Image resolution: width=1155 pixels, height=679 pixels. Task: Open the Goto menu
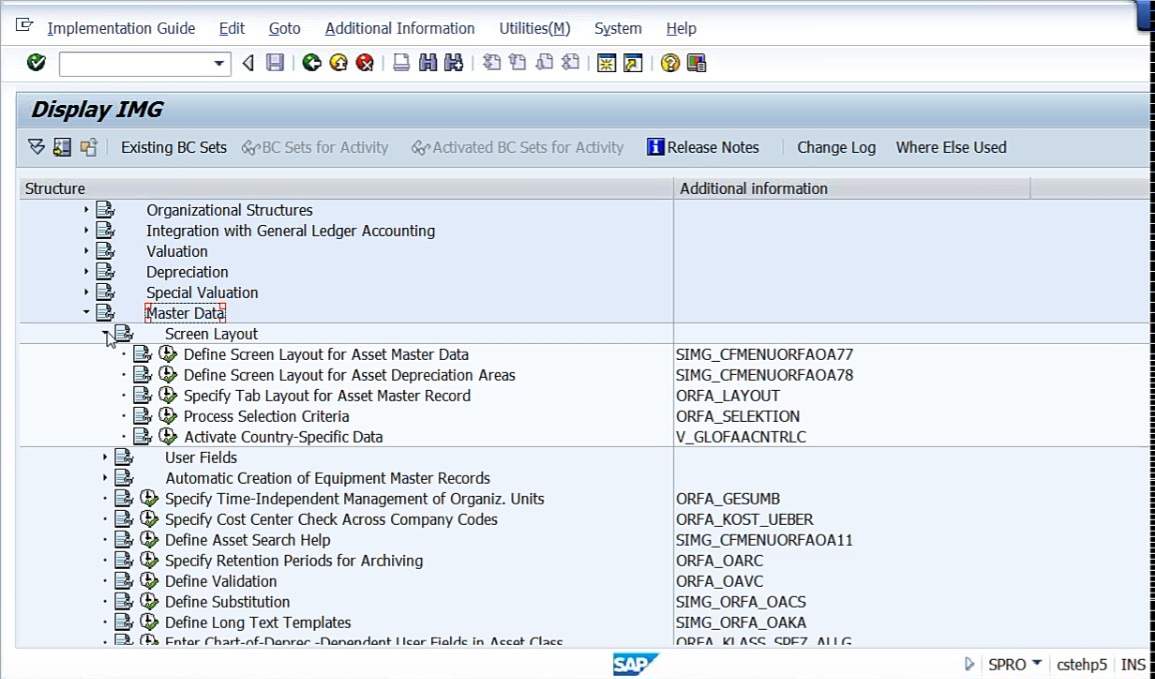284,29
